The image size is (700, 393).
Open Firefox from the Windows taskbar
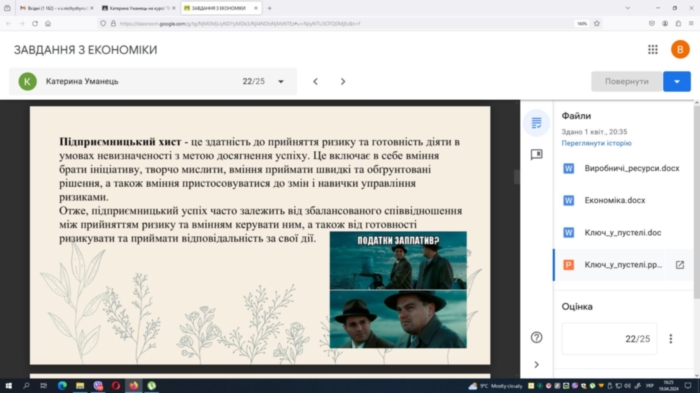pyautogui.click(x=133, y=385)
